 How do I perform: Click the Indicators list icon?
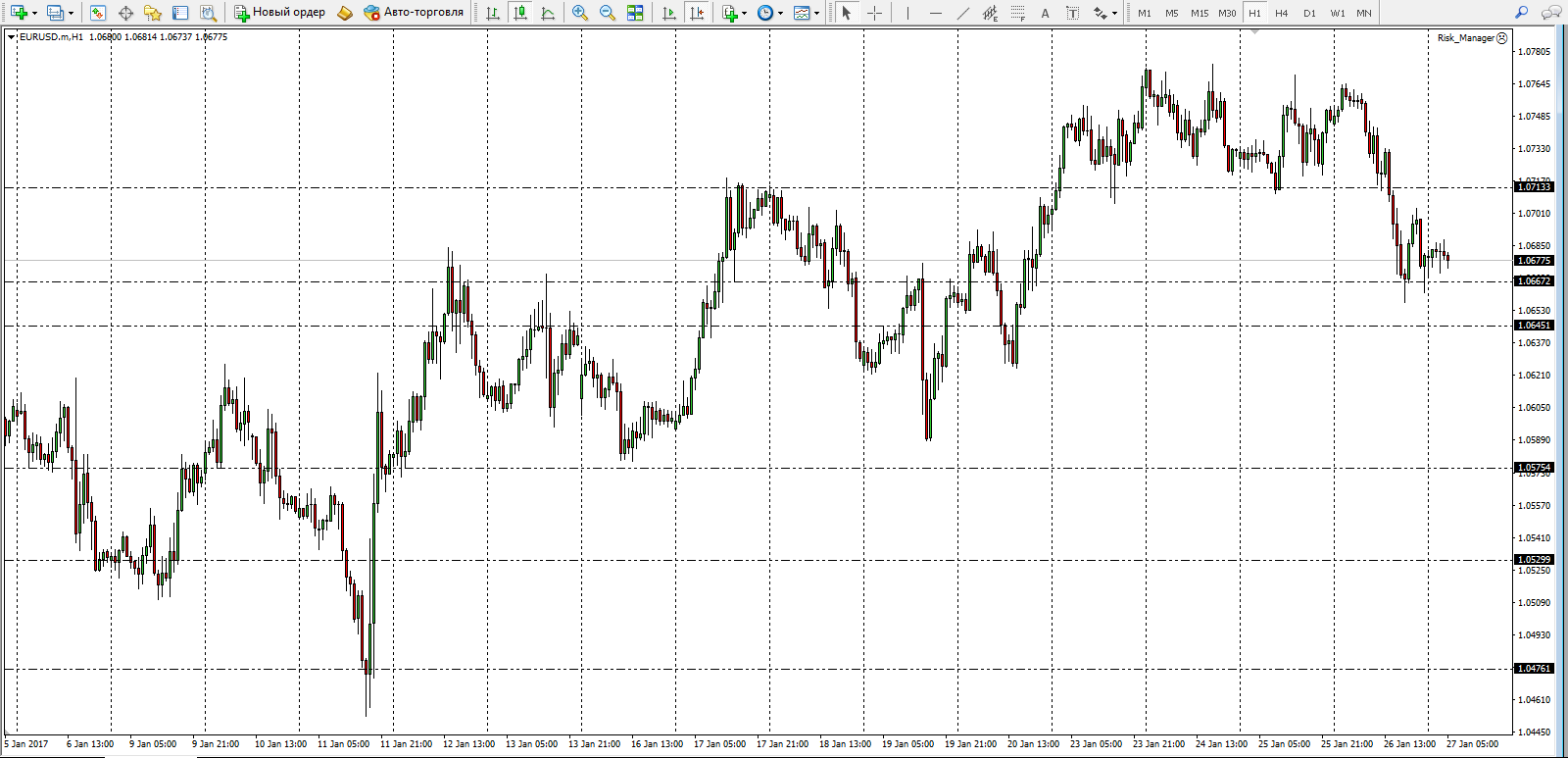[729, 13]
